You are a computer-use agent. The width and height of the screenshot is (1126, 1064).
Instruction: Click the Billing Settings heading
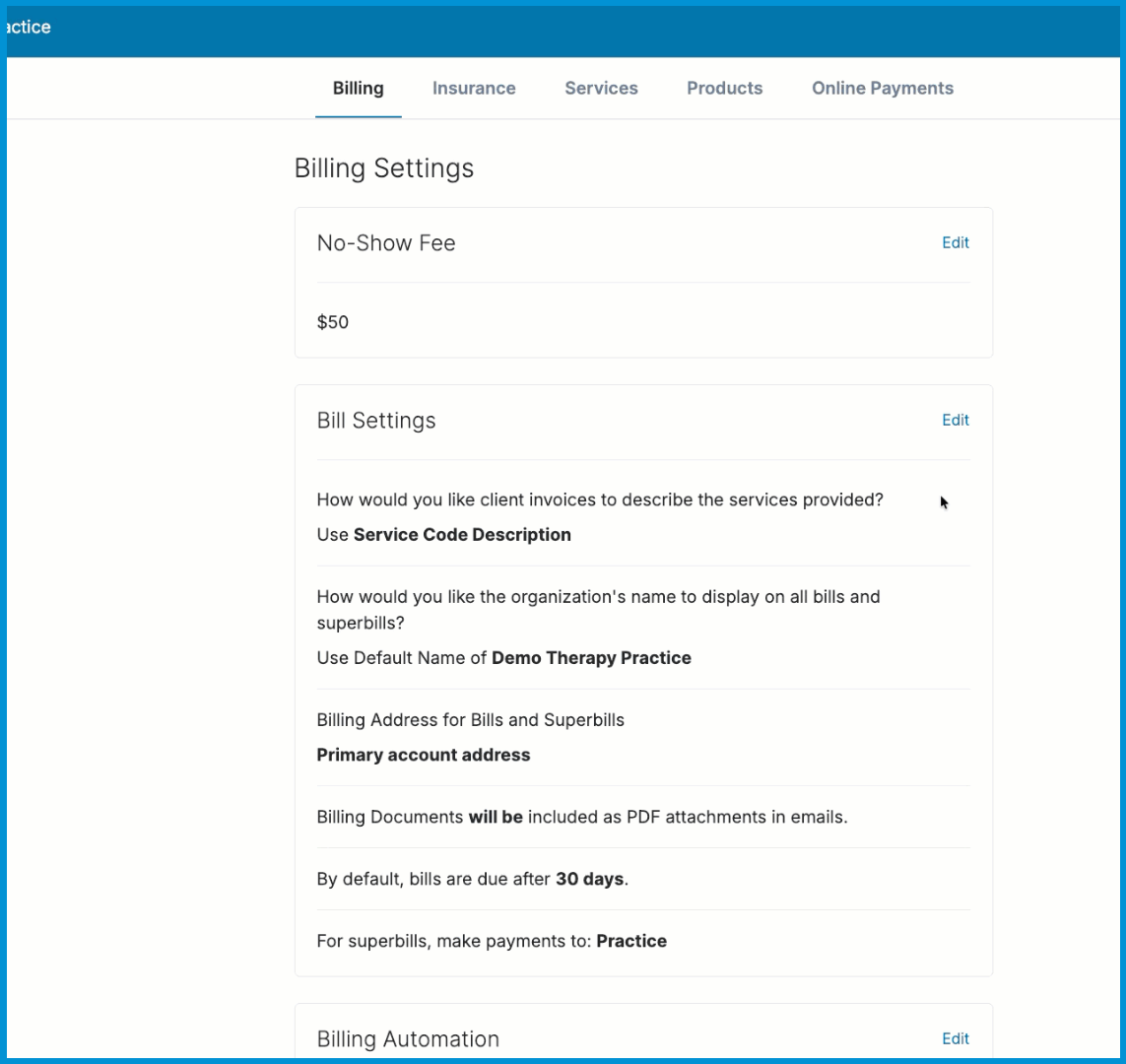click(x=384, y=168)
